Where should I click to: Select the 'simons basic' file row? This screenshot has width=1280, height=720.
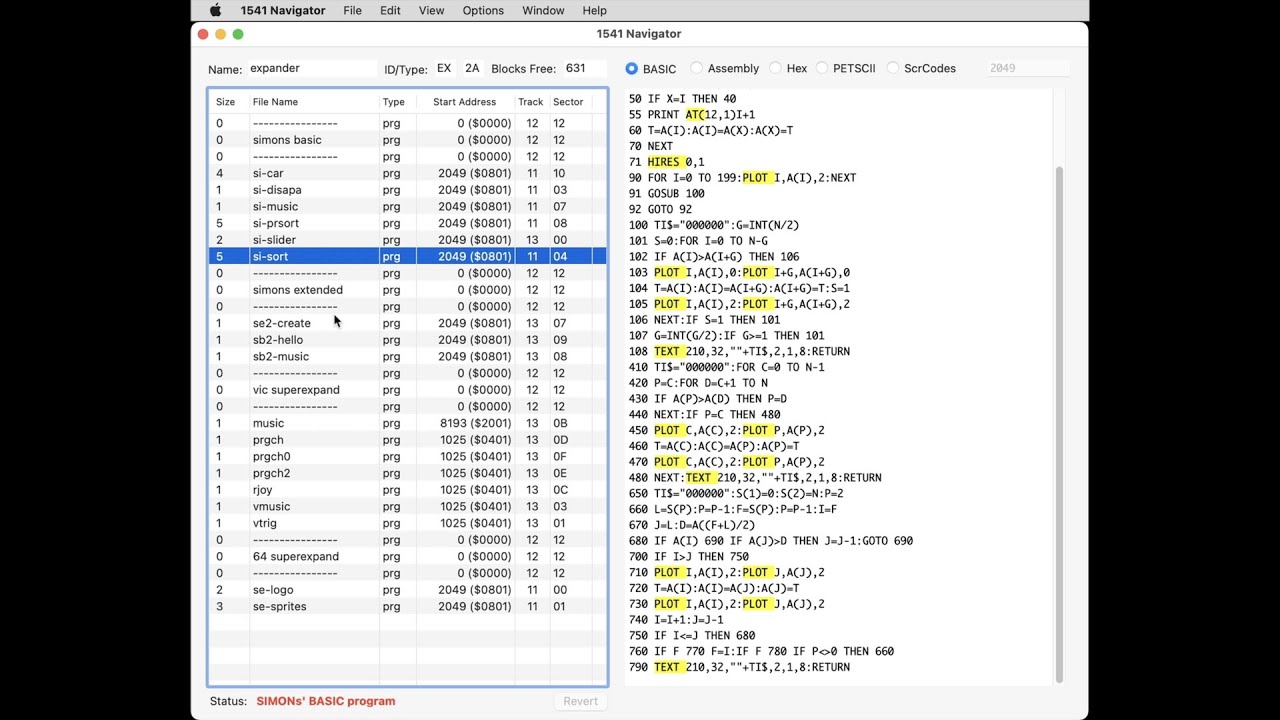(x=407, y=140)
